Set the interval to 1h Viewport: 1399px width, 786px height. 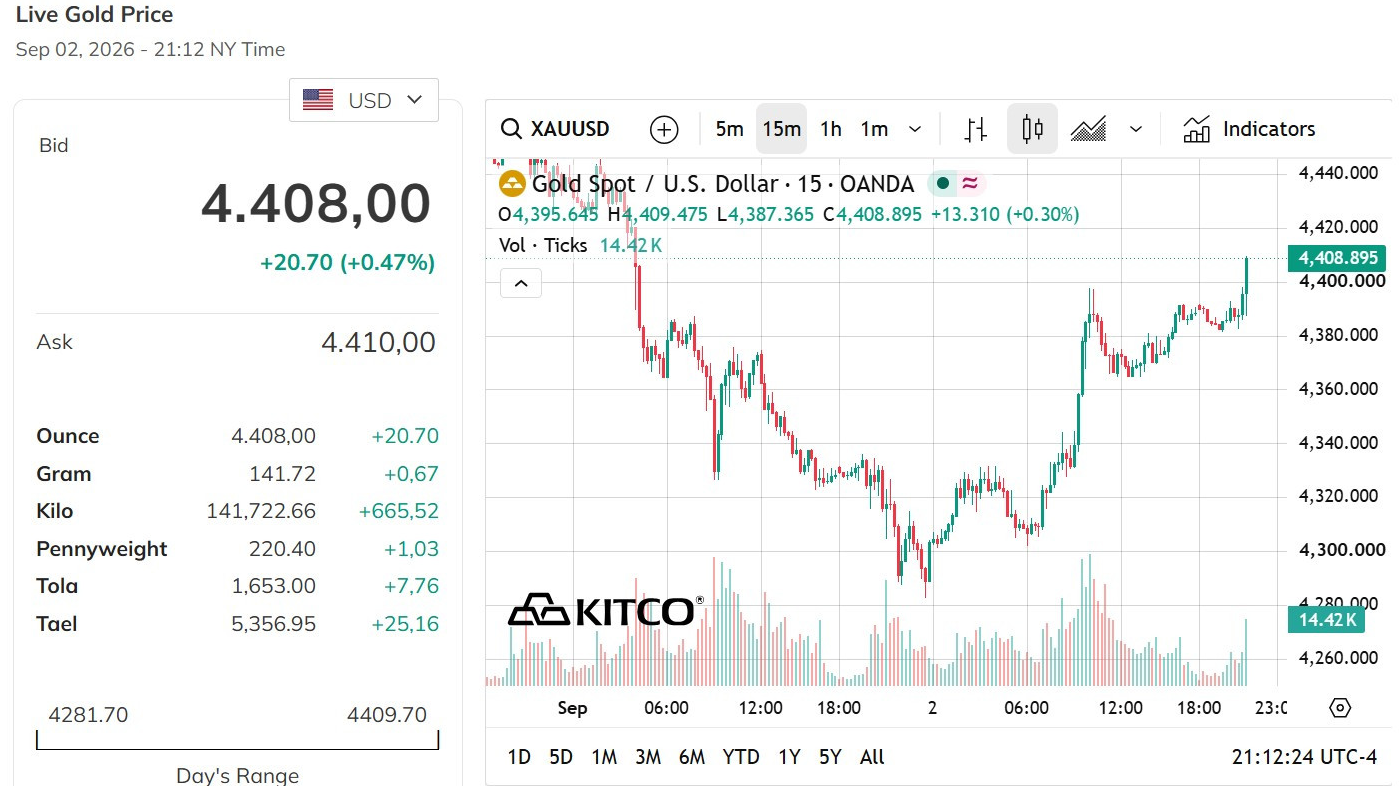[x=830, y=129]
